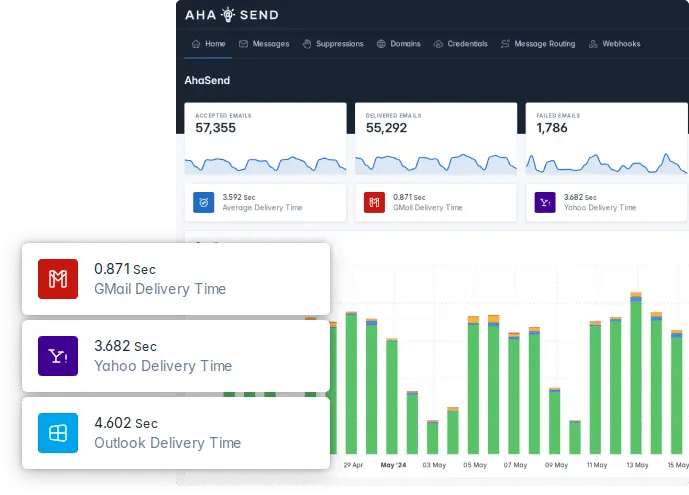Click the tallest green bar at 13 May
This screenshot has width=689, height=495.
pos(636,378)
